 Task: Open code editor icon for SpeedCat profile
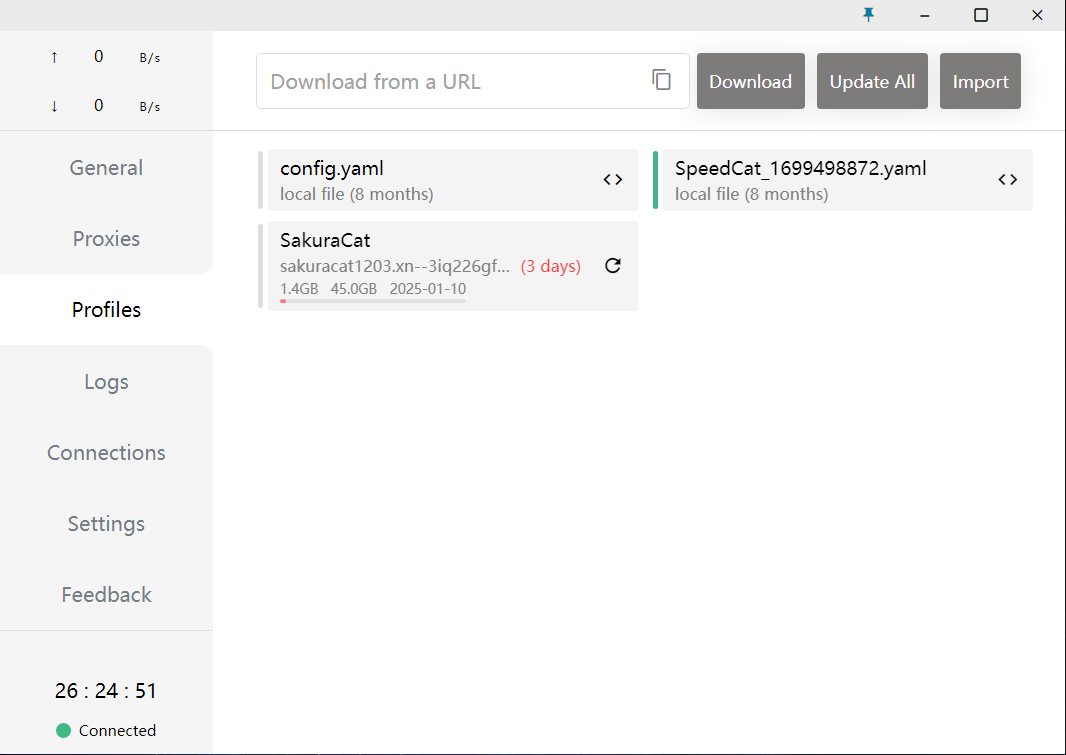[1008, 180]
